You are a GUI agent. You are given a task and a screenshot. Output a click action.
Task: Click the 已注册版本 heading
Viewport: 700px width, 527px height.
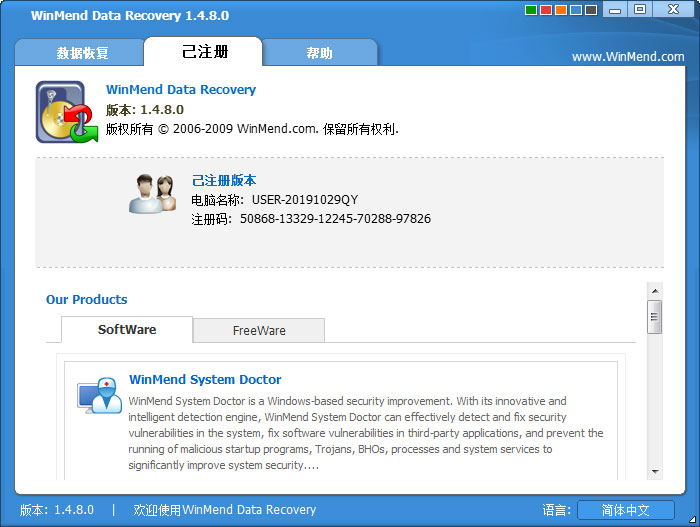point(224,180)
